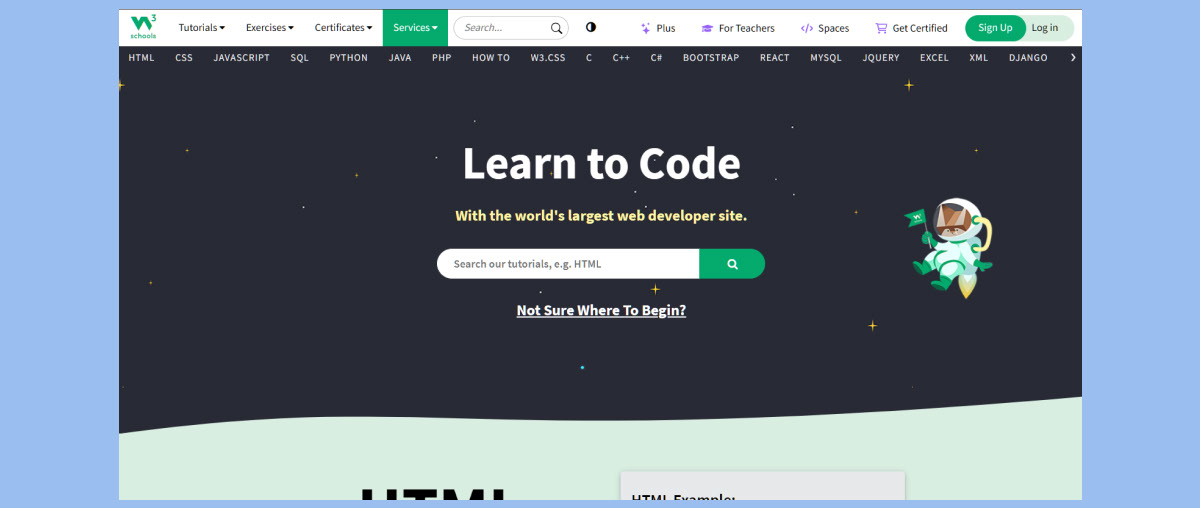The width and height of the screenshot is (1200, 508).
Task: Select XML in the topic bar
Action: (x=978, y=58)
